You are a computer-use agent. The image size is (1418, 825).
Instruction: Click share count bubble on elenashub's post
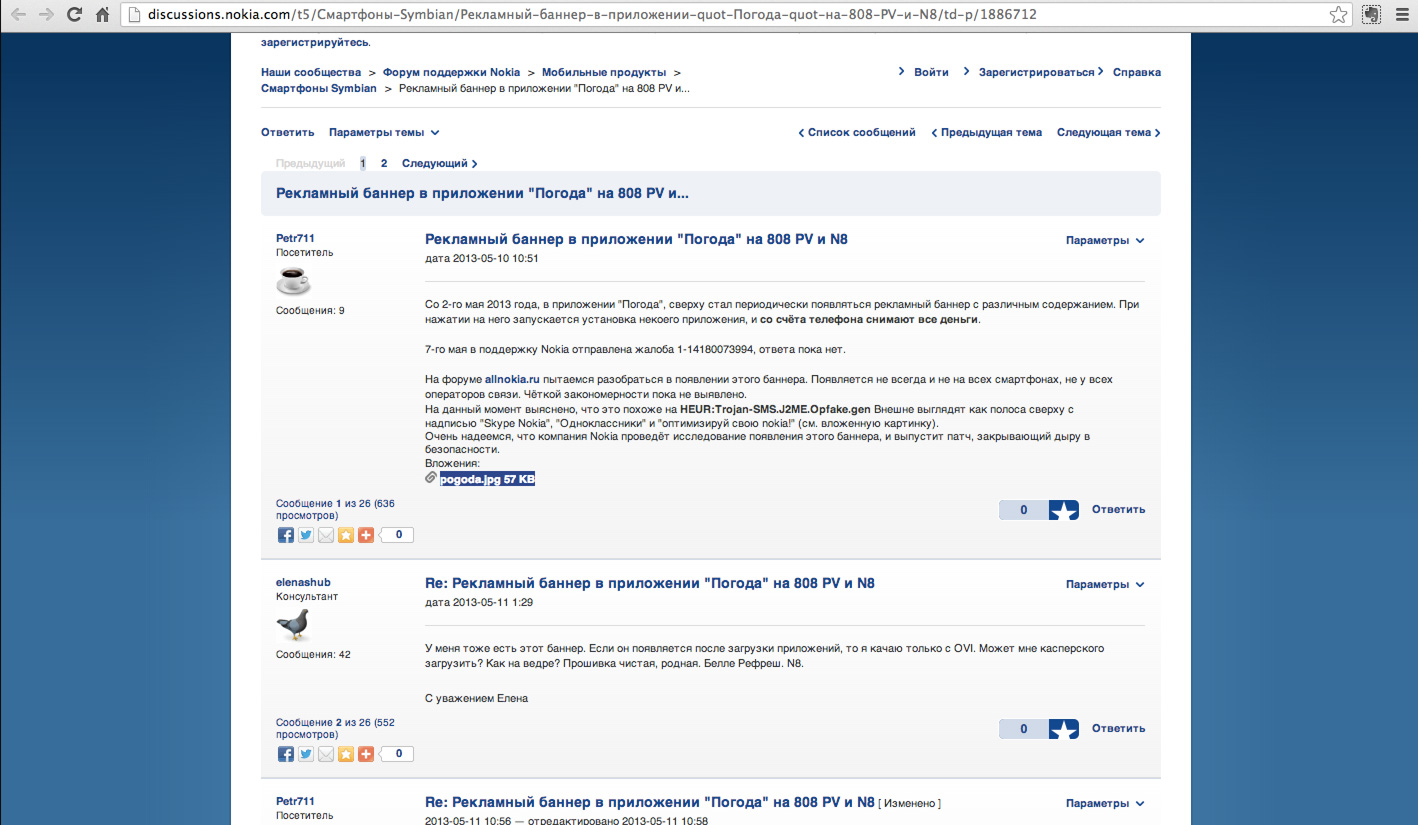pyautogui.click(x=398, y=754)
